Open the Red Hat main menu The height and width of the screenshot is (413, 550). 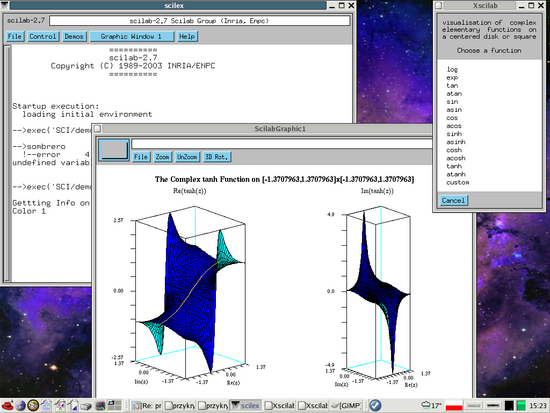(7, 406)
